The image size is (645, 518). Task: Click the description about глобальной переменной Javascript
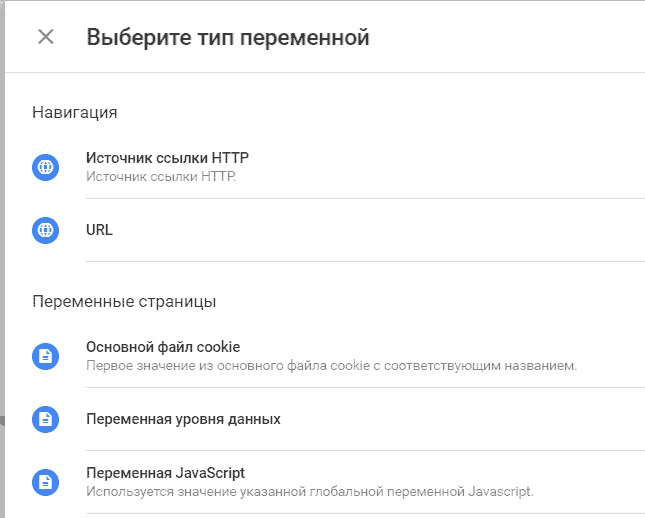coord(309,491)
